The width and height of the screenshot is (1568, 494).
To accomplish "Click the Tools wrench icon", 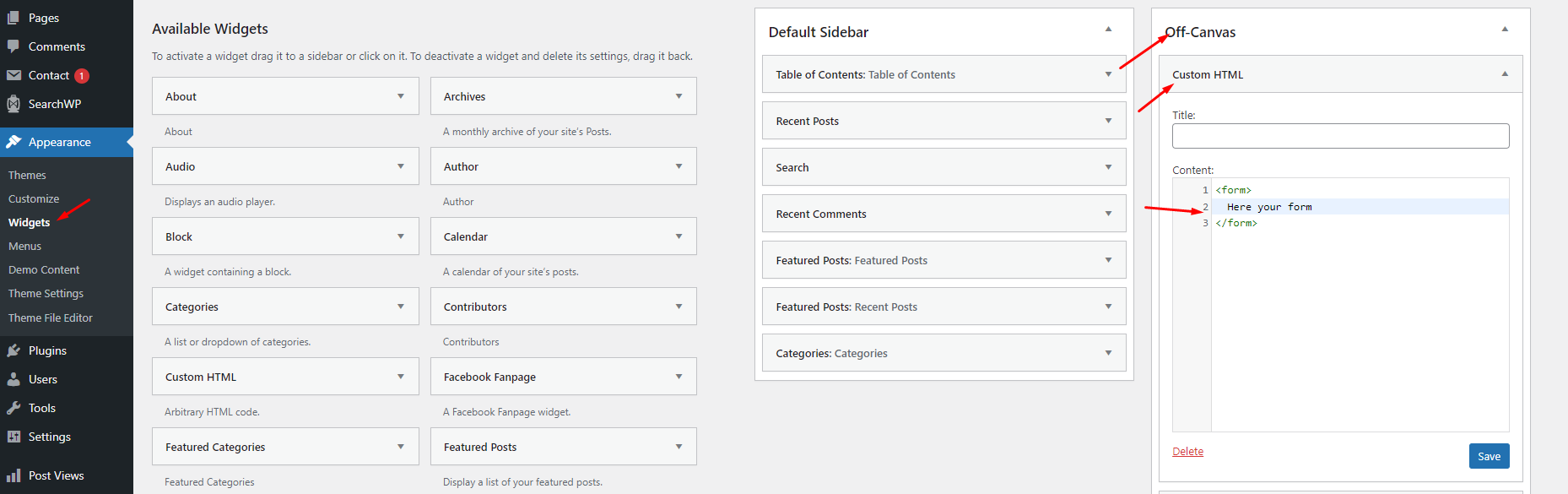I will 14,408.
